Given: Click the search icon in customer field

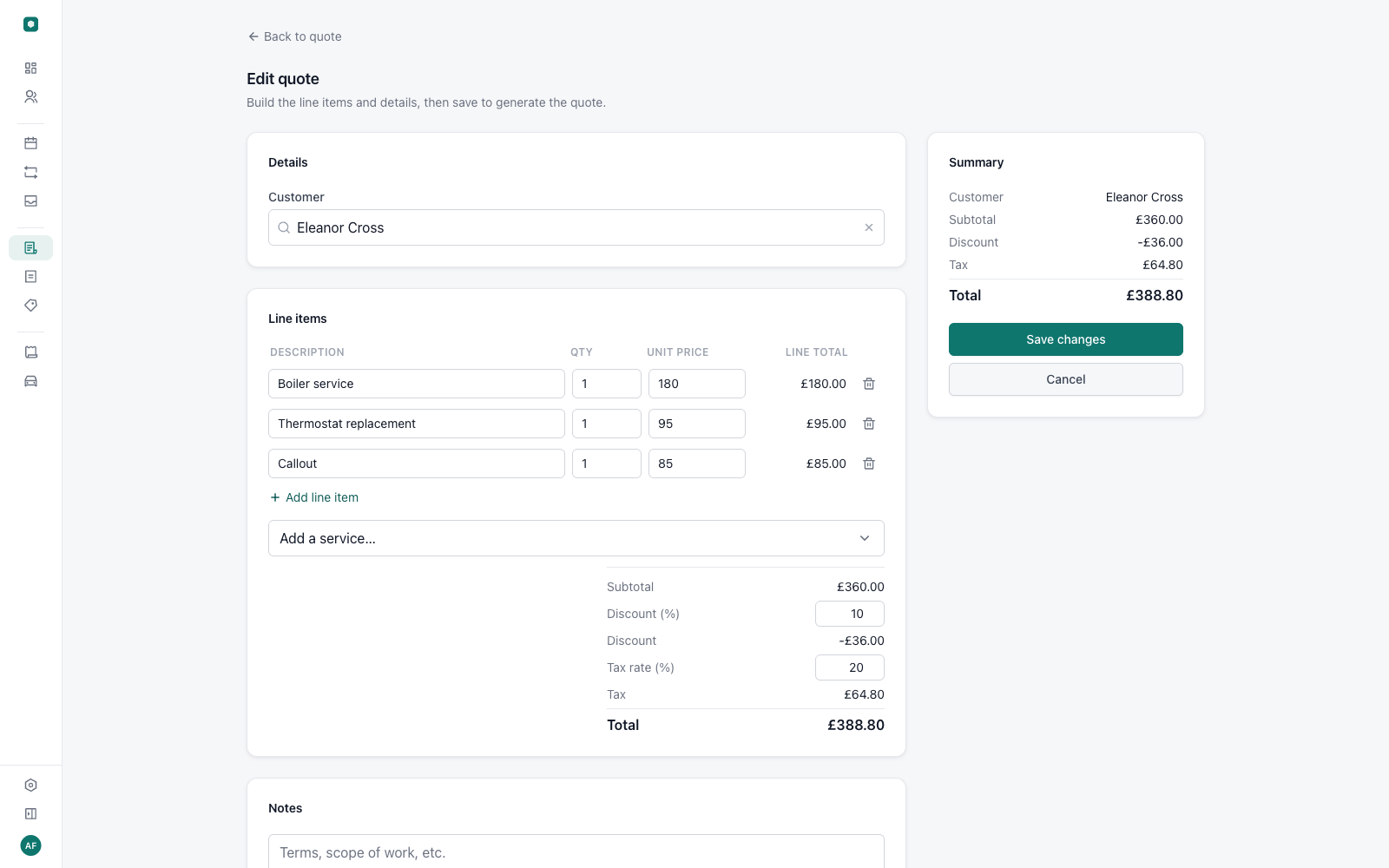Looking at the screenshot, I should (284, 227).
